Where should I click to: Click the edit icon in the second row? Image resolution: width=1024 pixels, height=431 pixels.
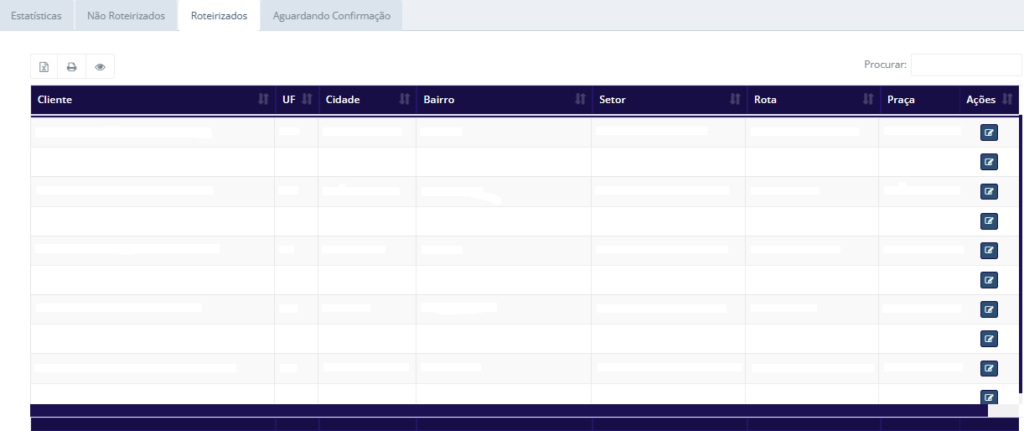[x=988, y=161]
